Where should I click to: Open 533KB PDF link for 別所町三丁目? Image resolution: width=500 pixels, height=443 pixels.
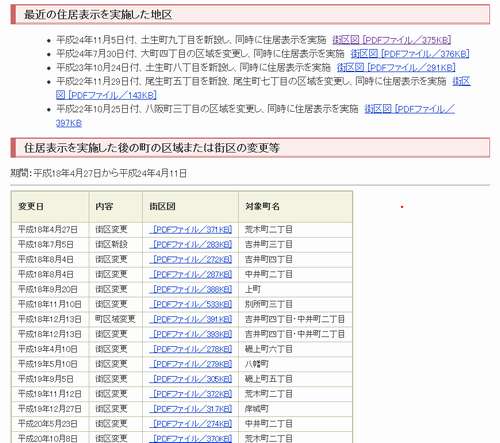coord(191,304)
